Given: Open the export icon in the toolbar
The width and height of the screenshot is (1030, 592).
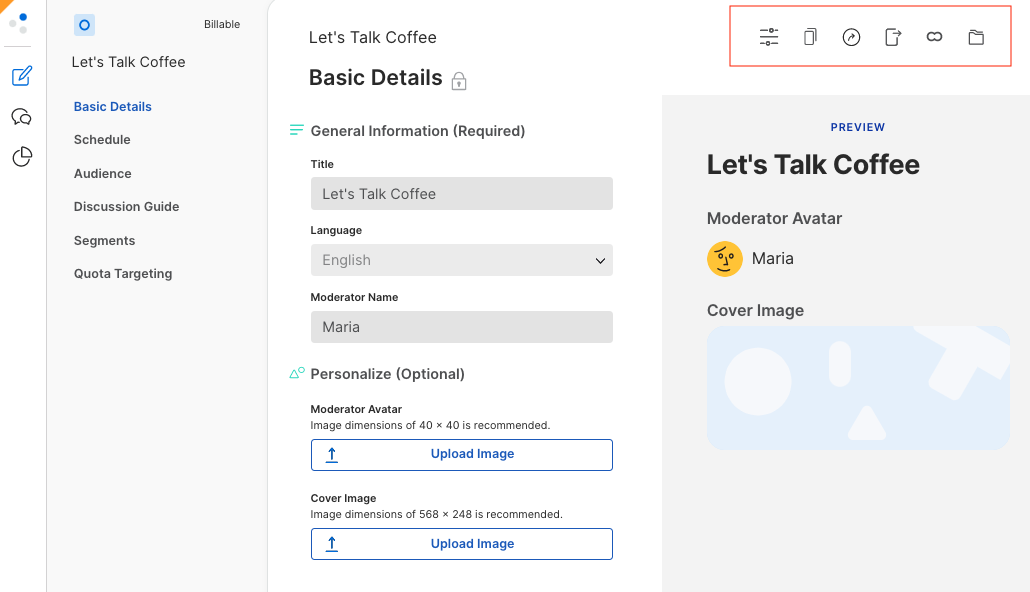Looking at the screenshot, I should (x=893, y=37).
